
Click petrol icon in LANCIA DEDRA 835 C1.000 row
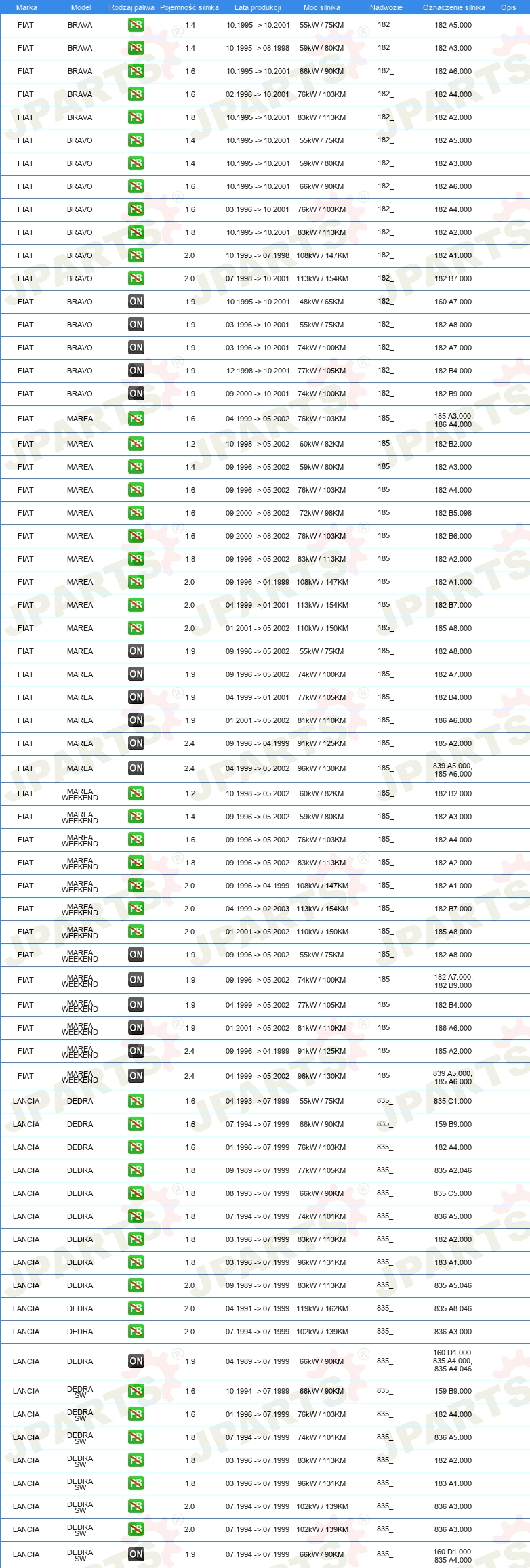136,1101
